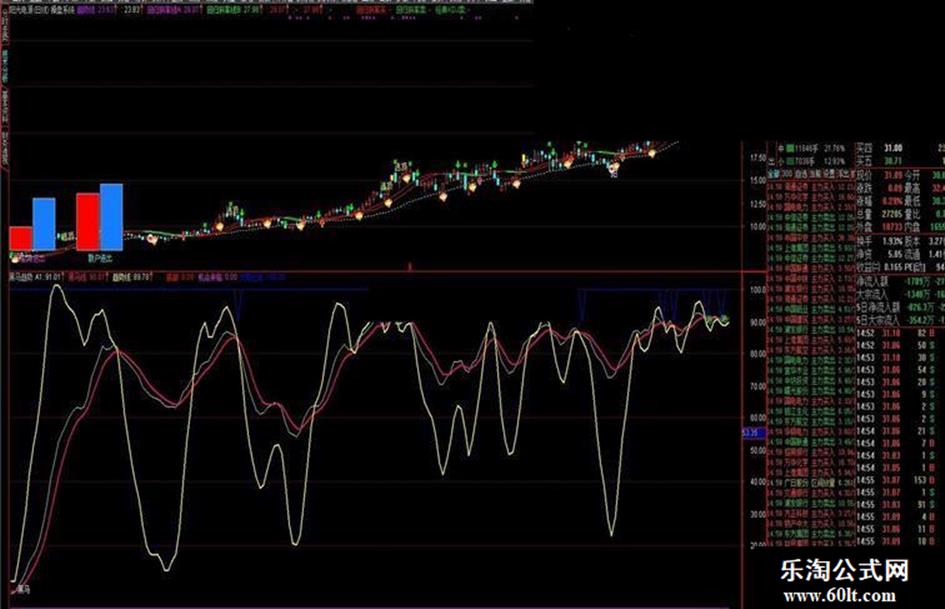Screen dimensions: 945x609
Task: Click the tallest blue bar above 散户进出
Action: [111, 216]
